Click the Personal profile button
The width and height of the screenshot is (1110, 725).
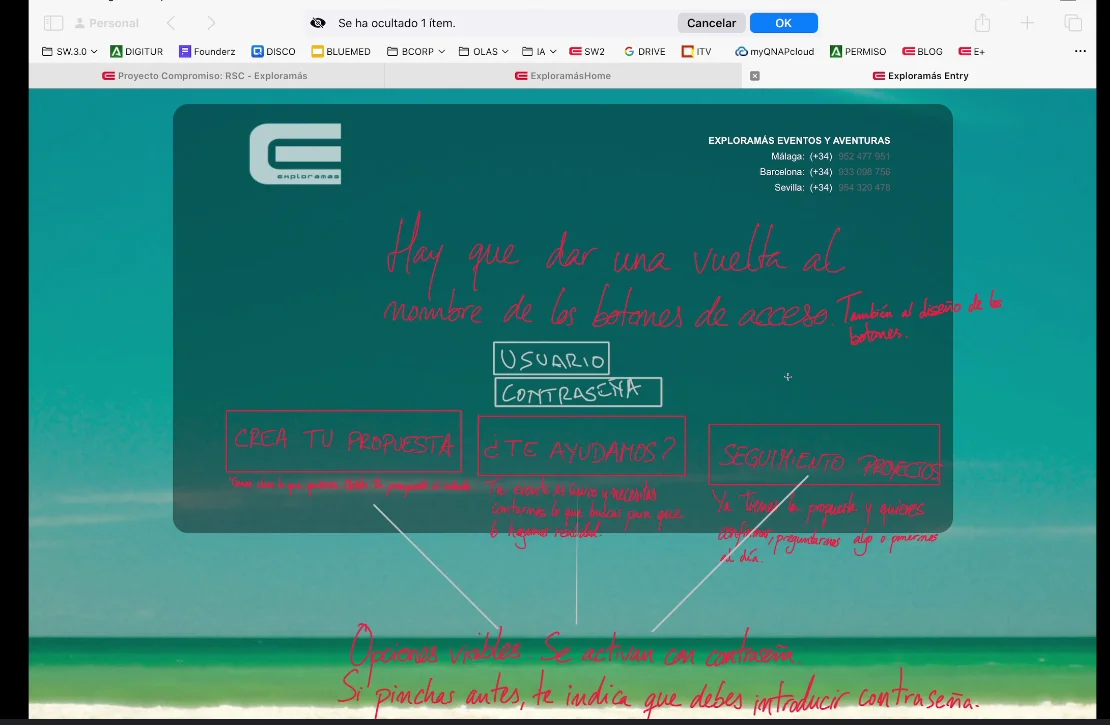coord(107,23)
